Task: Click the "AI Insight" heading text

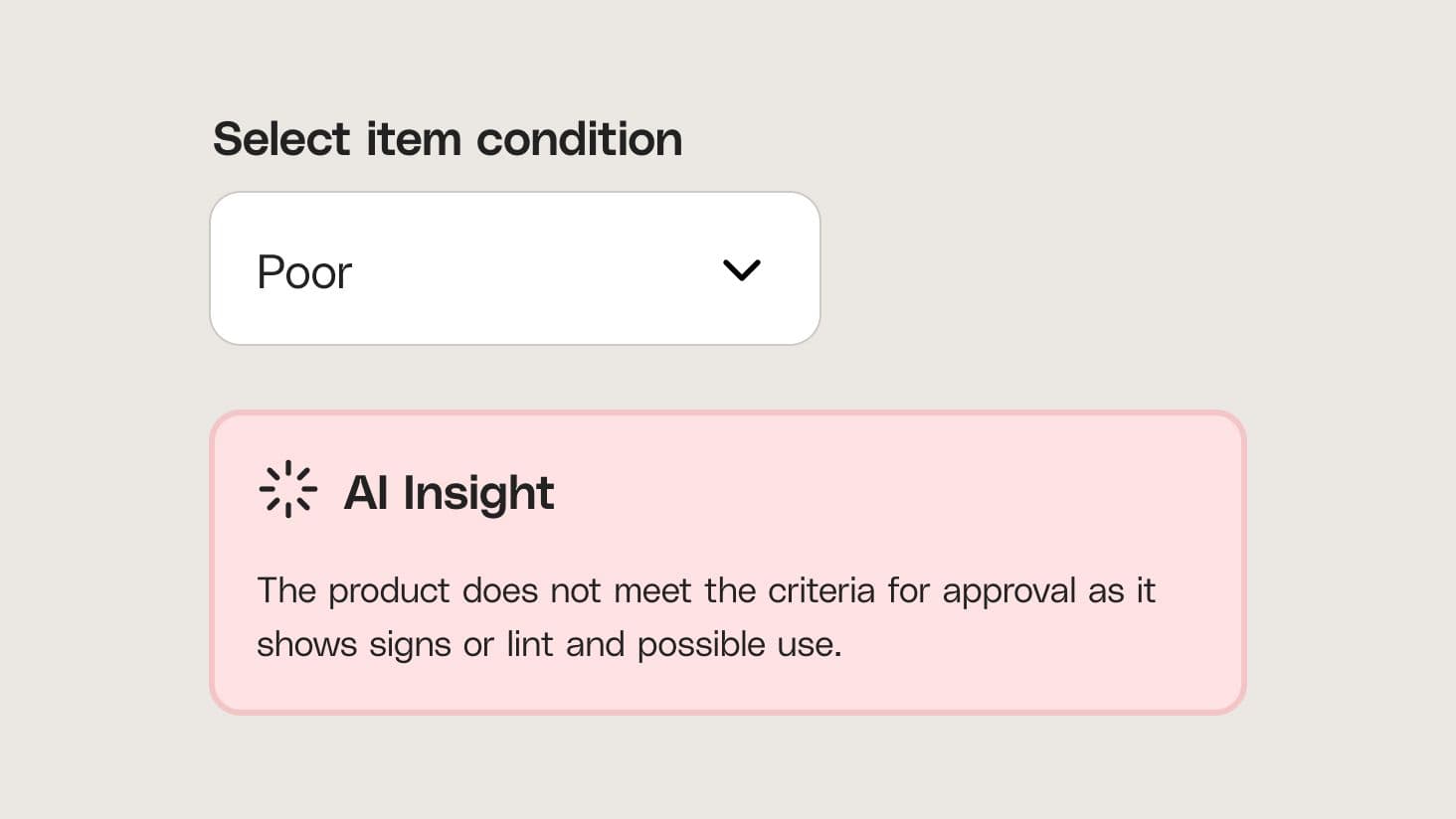Action: coord(449,493)
